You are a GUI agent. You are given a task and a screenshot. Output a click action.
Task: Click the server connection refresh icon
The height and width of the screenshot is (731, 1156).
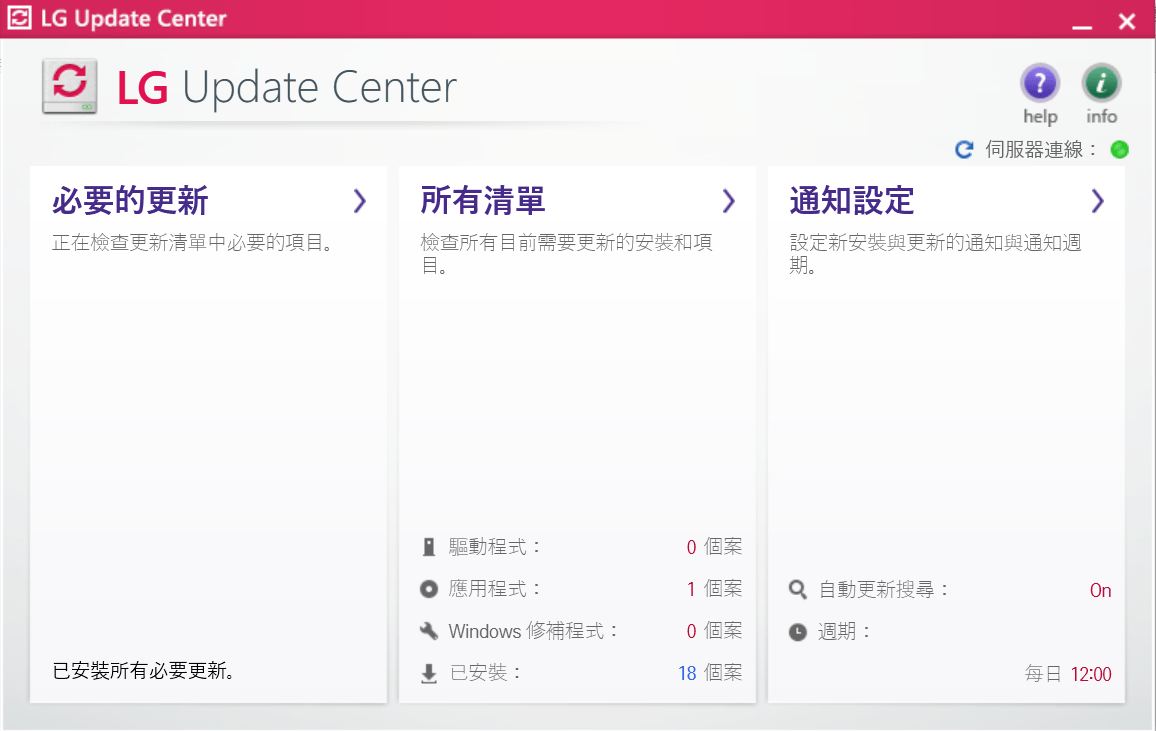pos(964,150)
